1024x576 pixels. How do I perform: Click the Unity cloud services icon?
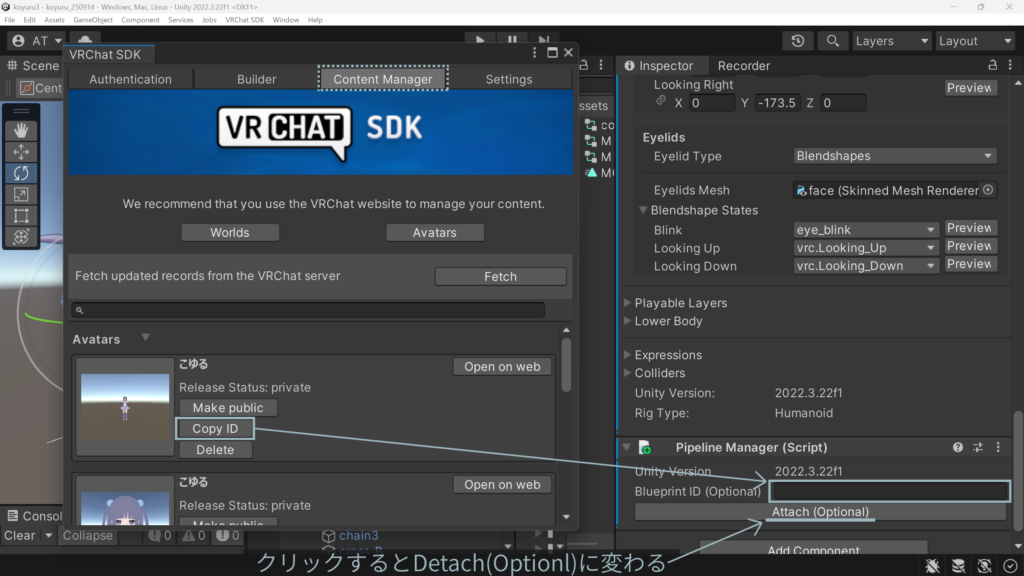click(x=85, y=39)
